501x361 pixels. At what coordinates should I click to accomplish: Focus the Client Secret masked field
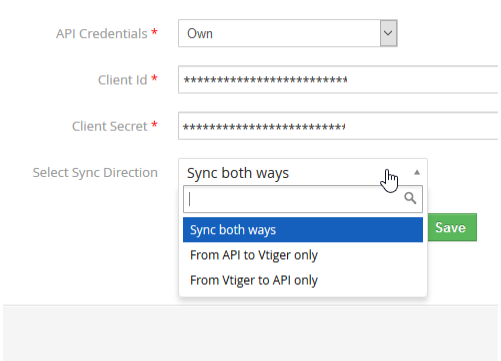[x=338, y=126]
